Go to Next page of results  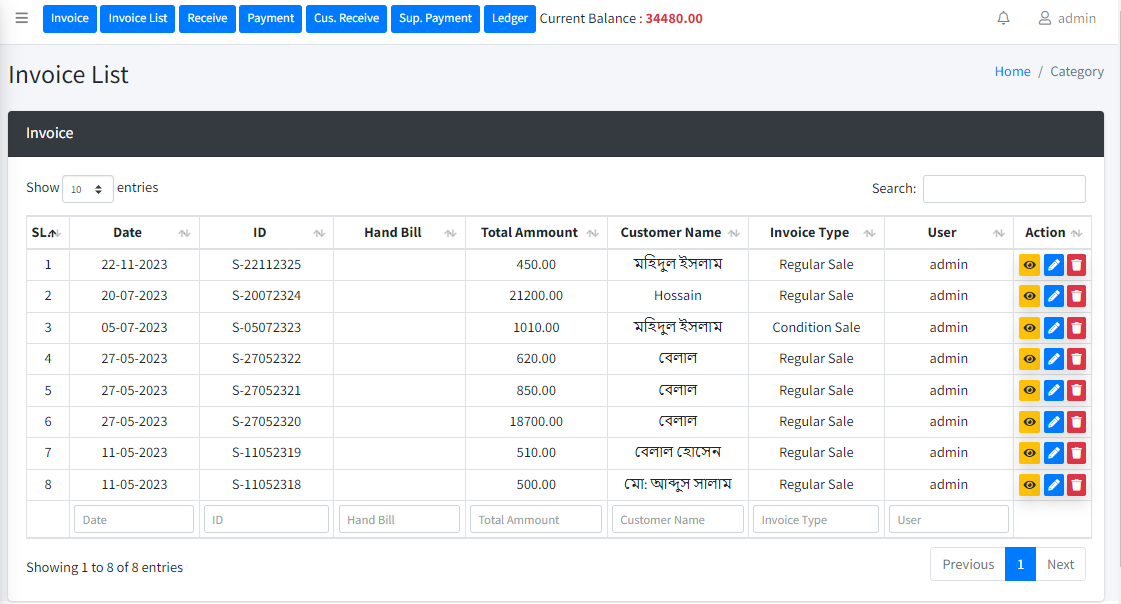pyautogui.click(x=1060, y=564)
